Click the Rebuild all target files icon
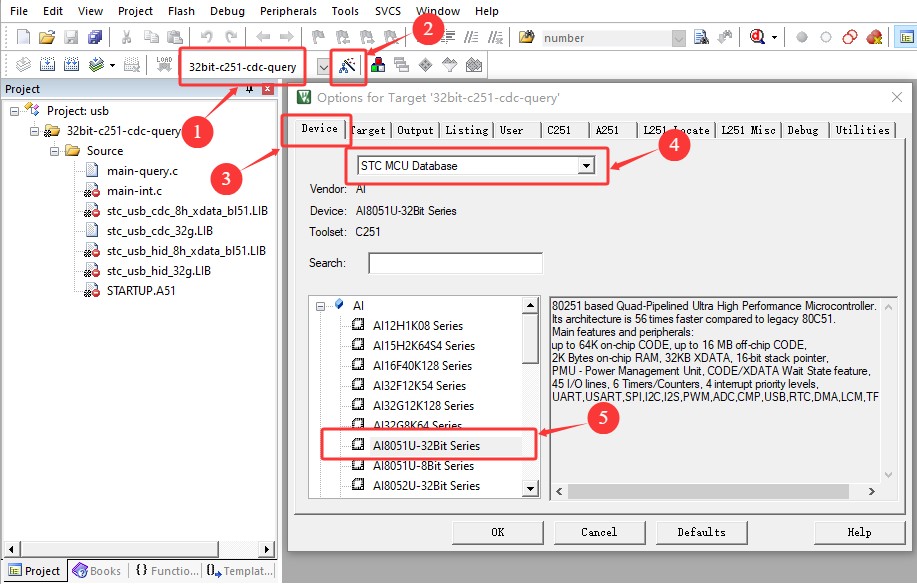 (72, 66)
